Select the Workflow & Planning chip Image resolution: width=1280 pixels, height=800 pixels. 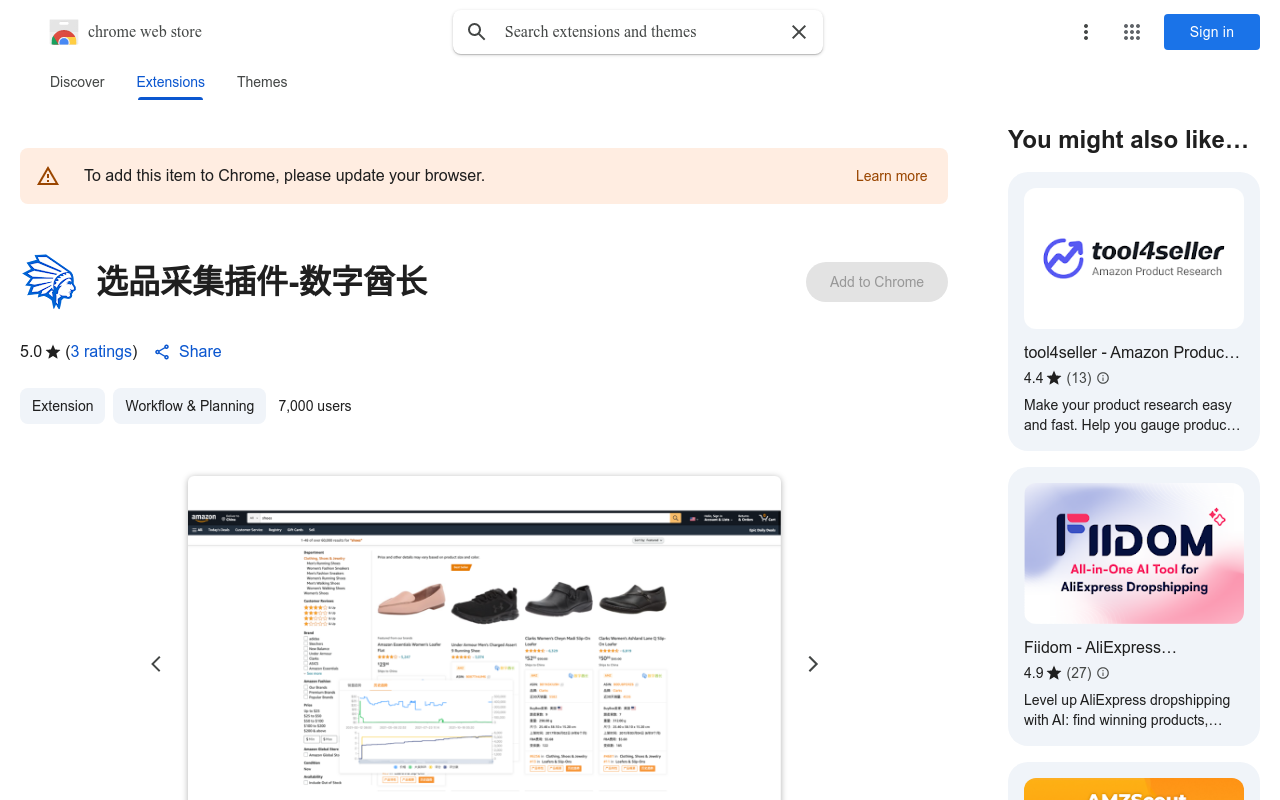tap(189, 406)
